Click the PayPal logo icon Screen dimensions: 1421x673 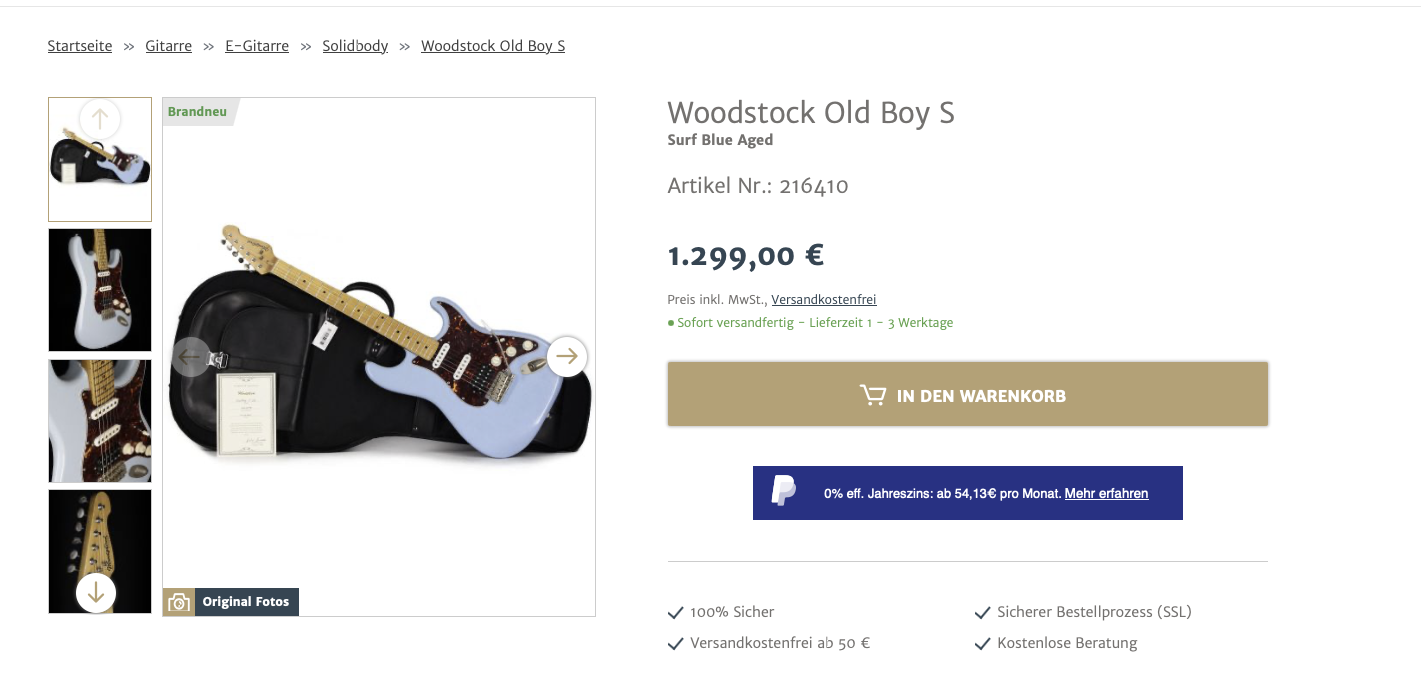click(784, 492)
